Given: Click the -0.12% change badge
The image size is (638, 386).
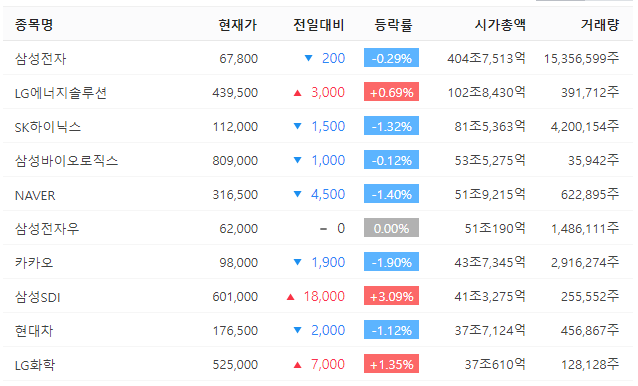Looking at the screenshot, I should coord(391,160).
